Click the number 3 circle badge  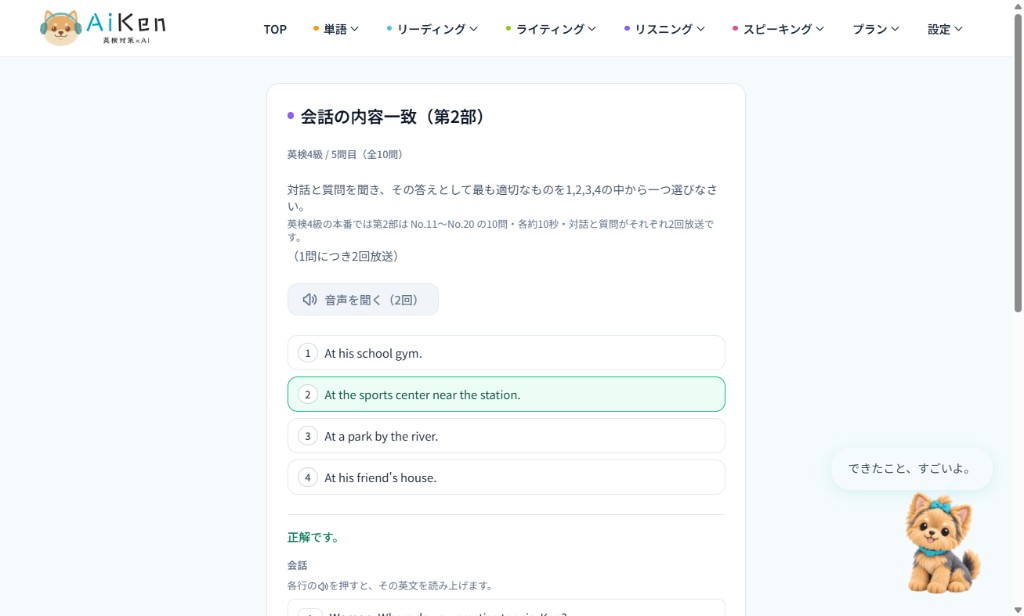(x=308, y=436)
